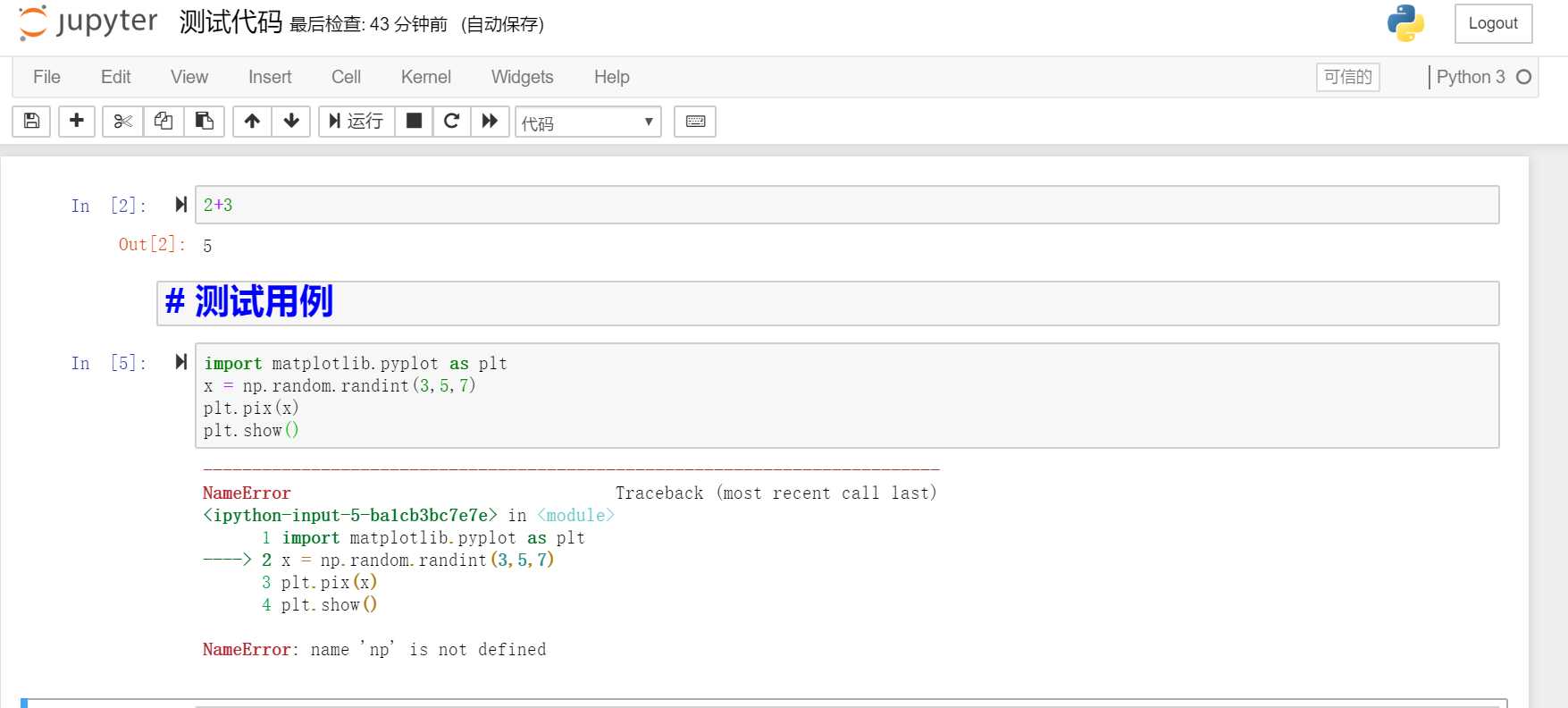Run cell In [2] using its play icon
This screenshot has width=1568, height=708.
[x=181, y=205]
